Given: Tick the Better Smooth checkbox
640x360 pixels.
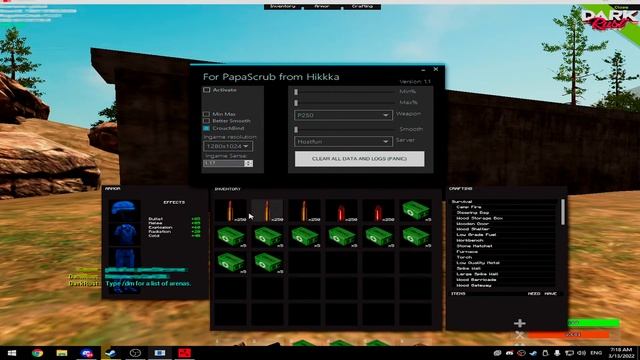Looking at the screenshot, I should 207,121.
